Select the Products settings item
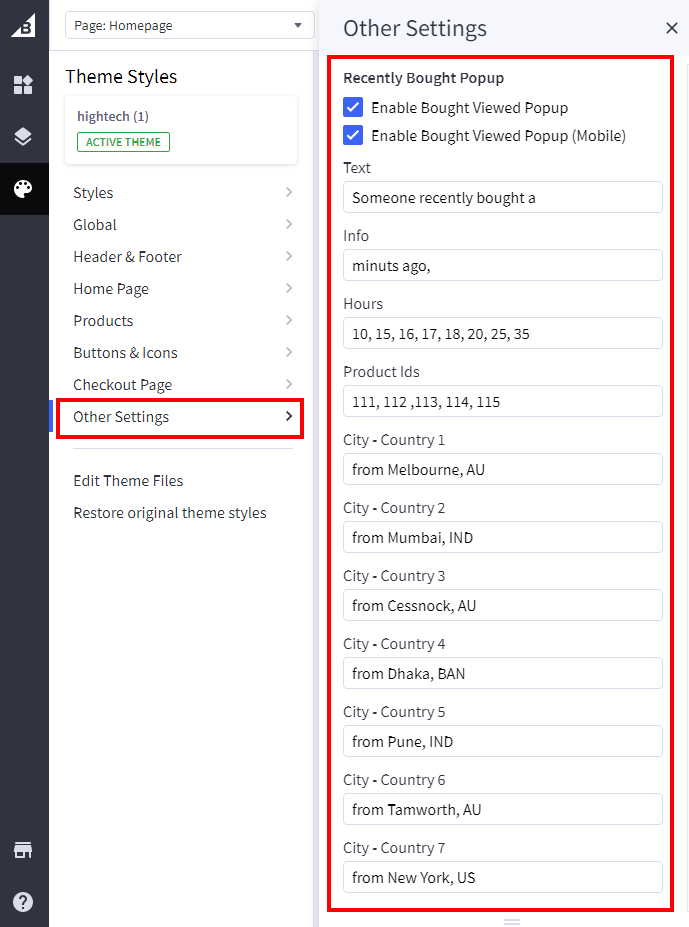This screenshot has height=927, width=689. pyautogui.click(x=182, y=321)
